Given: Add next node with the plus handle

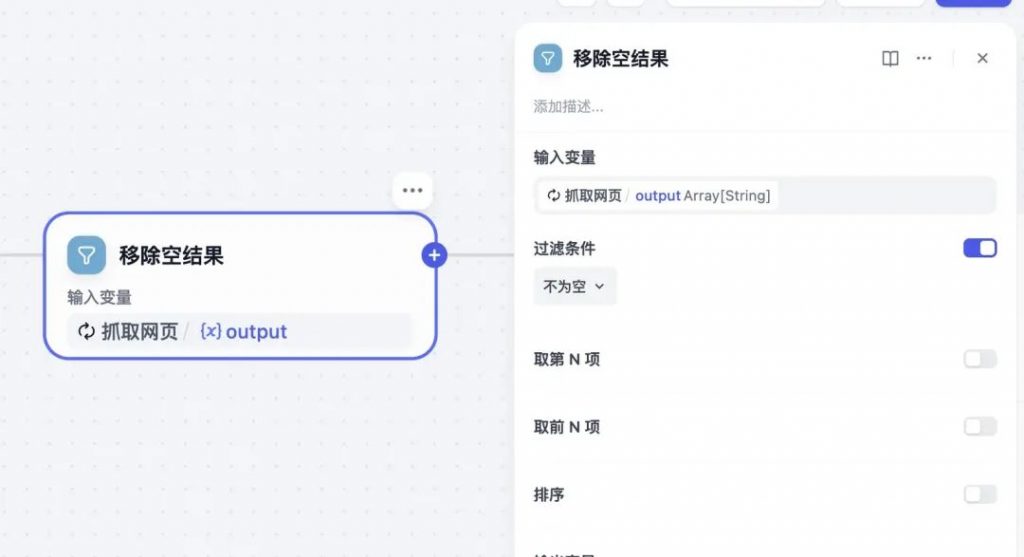Looking at the screenshot, I should 434,255.
